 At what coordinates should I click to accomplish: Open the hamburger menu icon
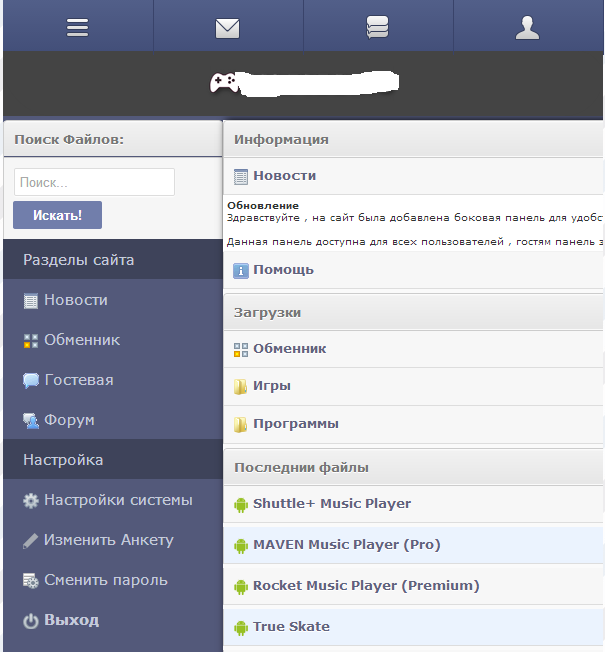[x=78, y=28]
